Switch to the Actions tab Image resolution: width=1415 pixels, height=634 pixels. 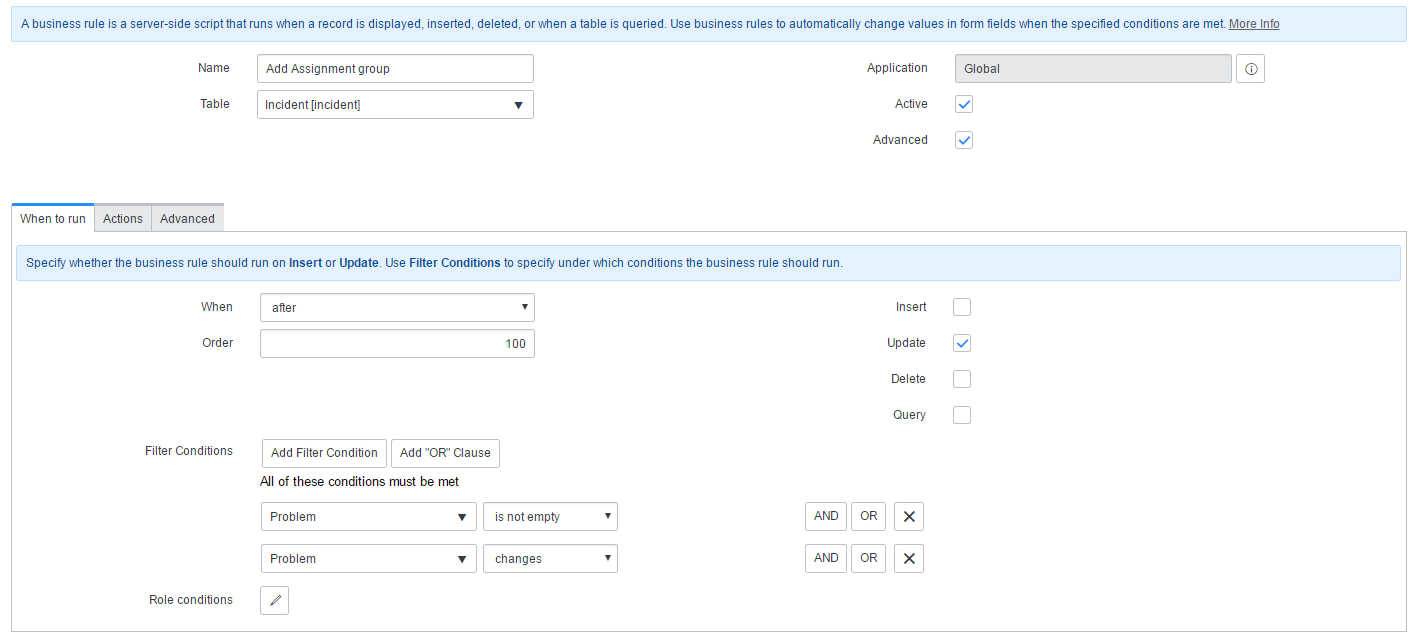[123, 219]
